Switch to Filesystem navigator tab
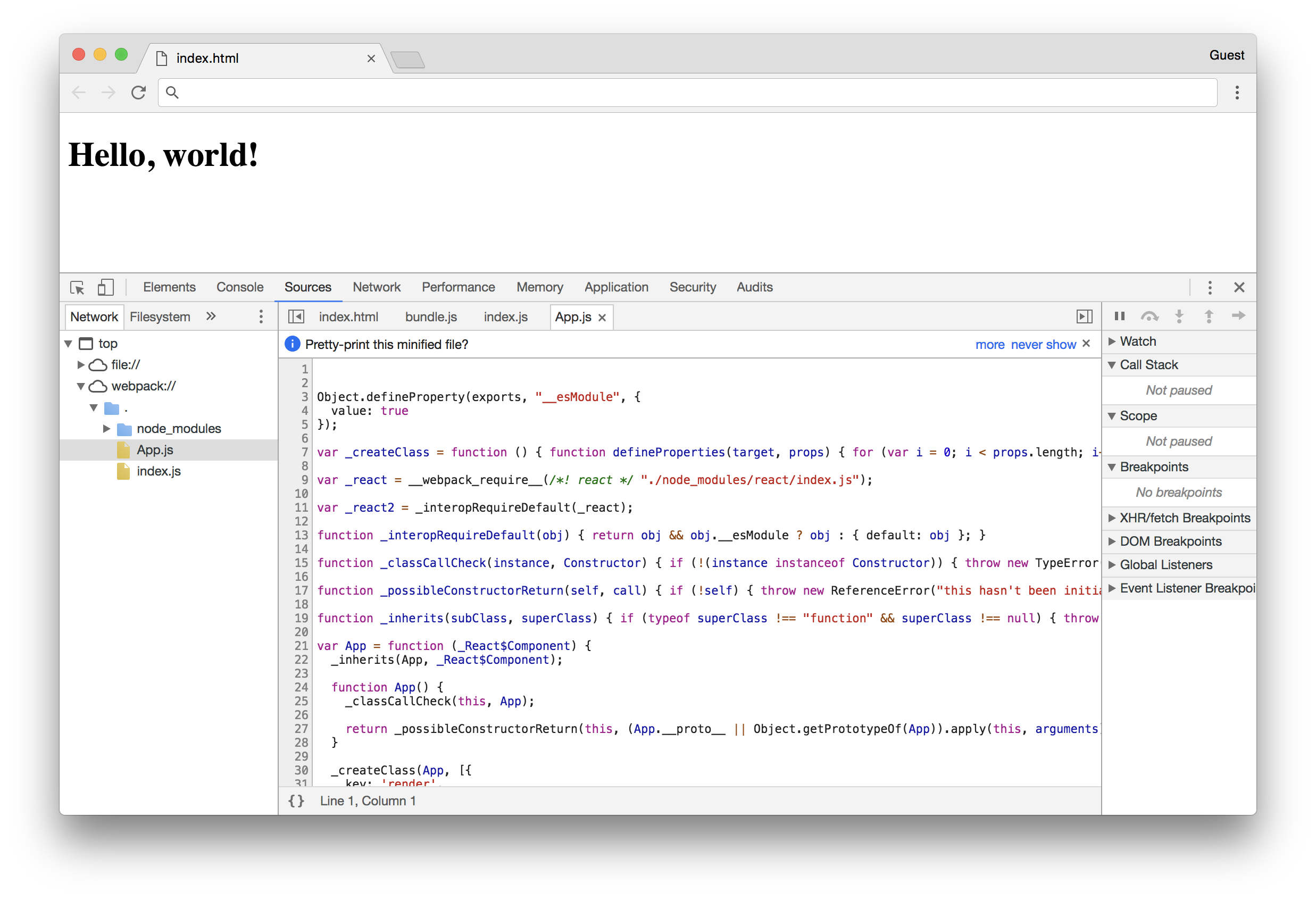 (x=160, y=316)
